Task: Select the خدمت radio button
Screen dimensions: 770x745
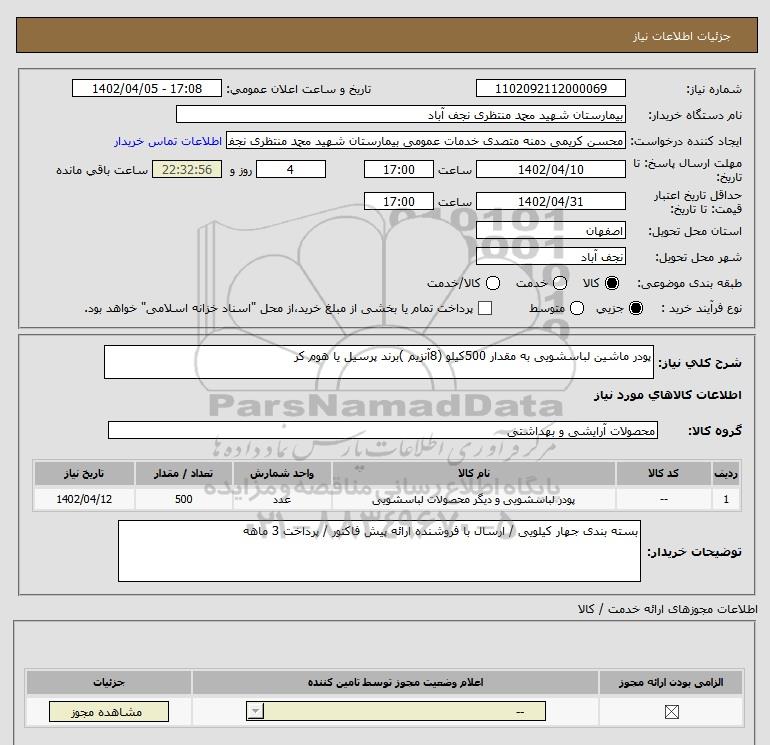Action: click(x=560, y=283)
